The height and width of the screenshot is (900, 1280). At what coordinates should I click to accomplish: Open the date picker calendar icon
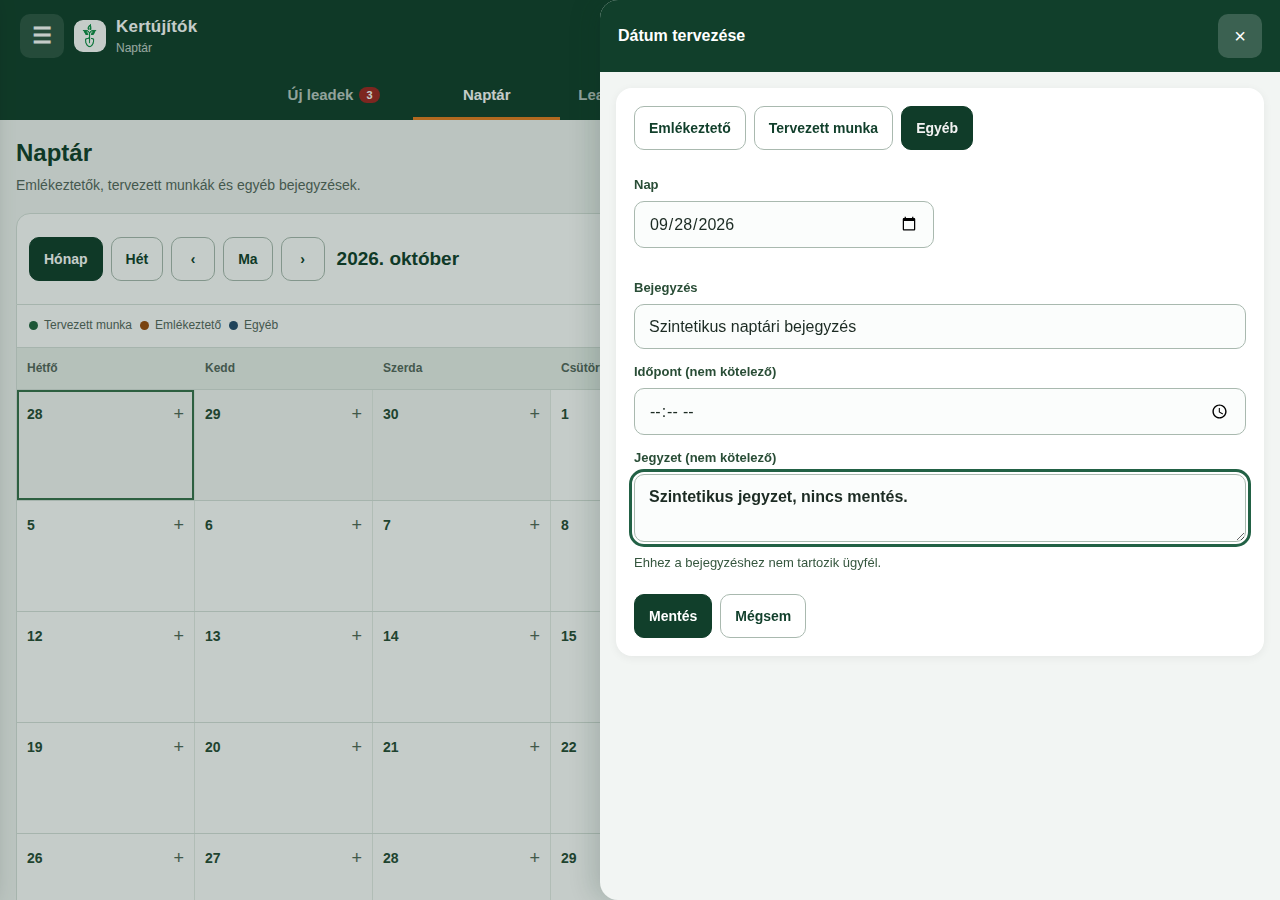[x=909, y=224]
